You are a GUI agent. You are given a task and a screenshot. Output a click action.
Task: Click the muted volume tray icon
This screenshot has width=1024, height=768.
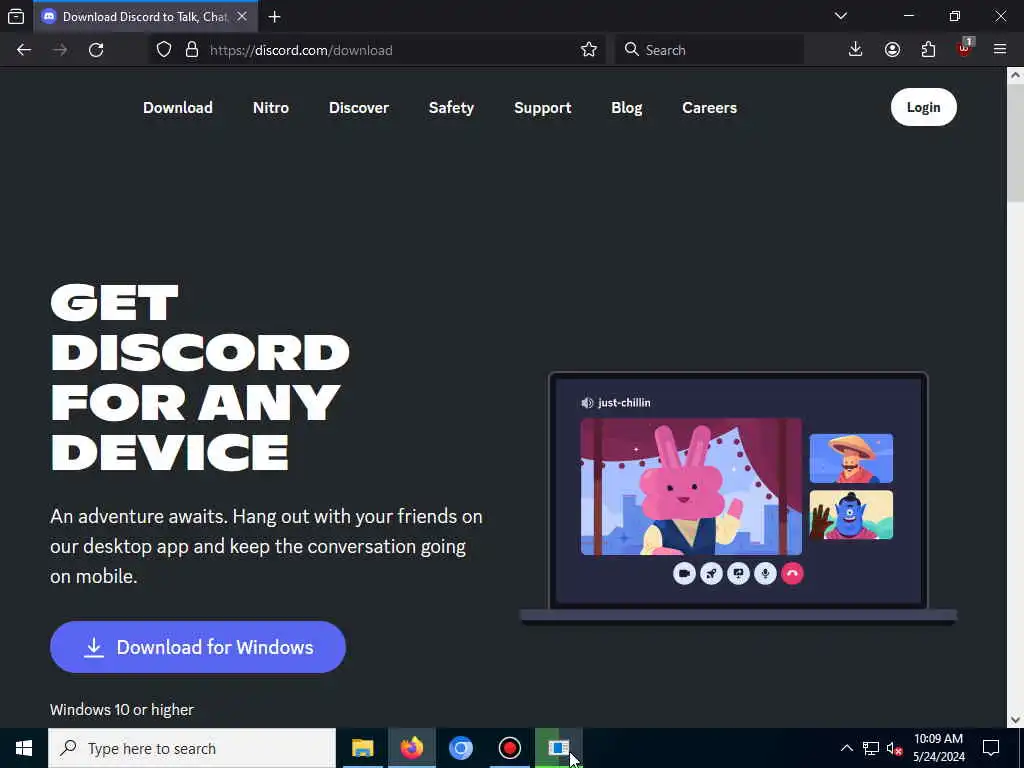click(895, 748)
